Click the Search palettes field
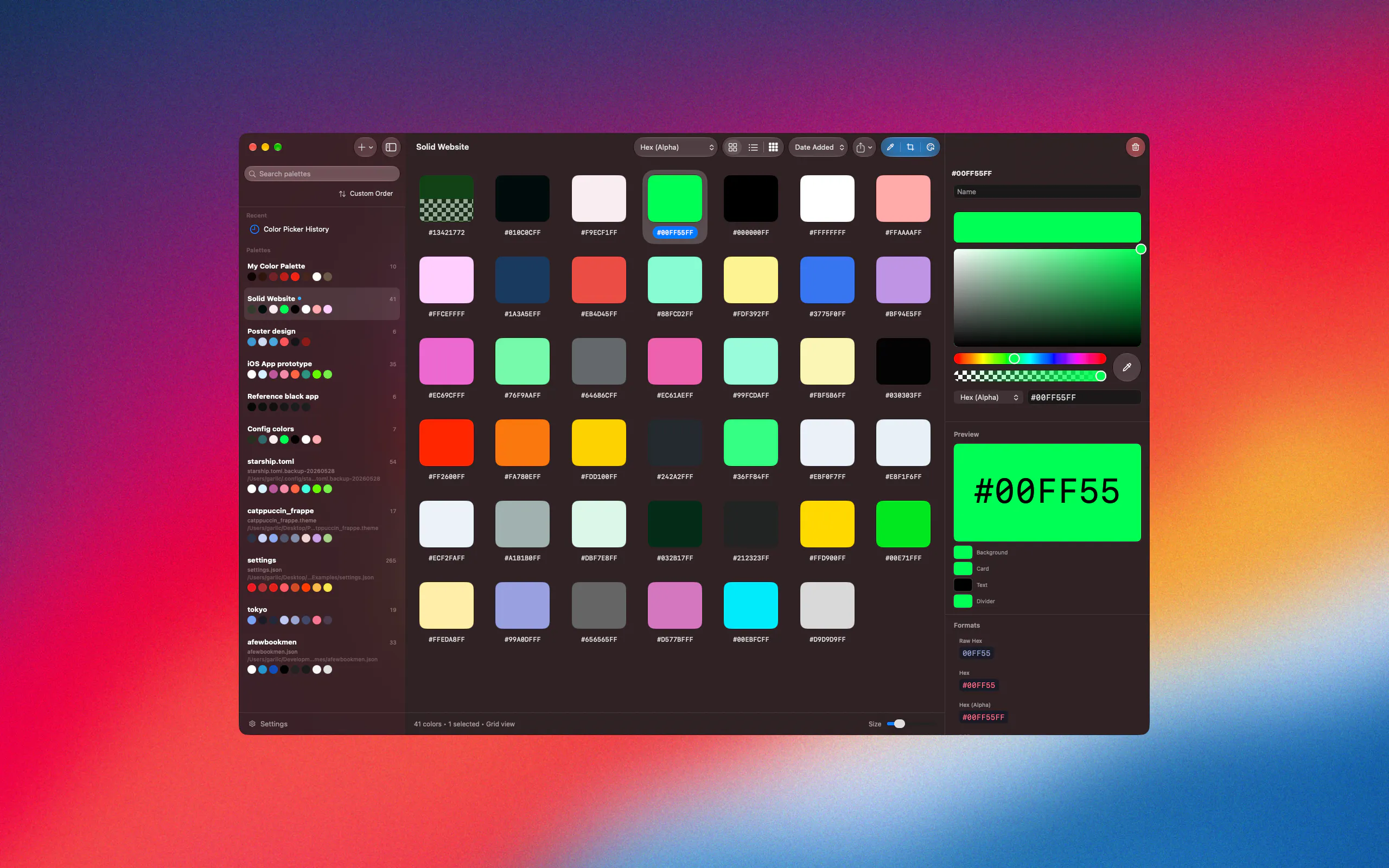This screenshot has height=868, width=1389. pyautogui.click(x=322, y=174)
